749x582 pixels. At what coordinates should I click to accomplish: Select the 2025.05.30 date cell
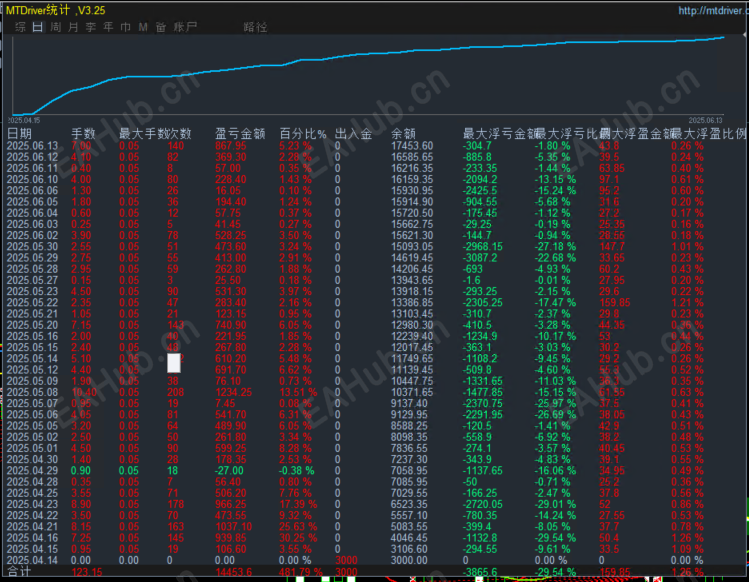(x=32, y=247)
